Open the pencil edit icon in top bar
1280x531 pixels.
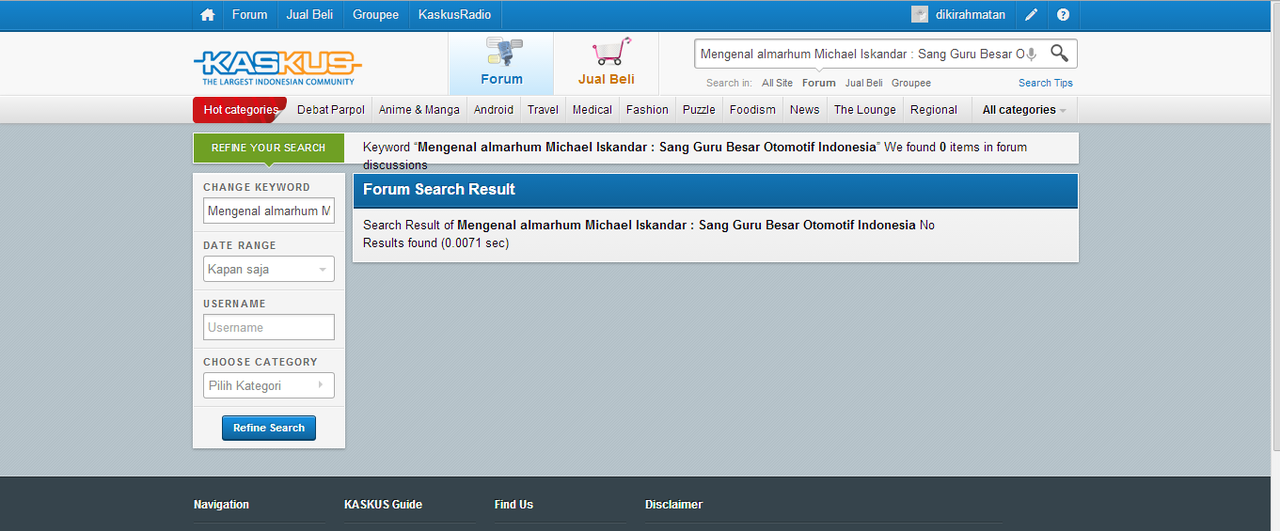point(1032,15)
